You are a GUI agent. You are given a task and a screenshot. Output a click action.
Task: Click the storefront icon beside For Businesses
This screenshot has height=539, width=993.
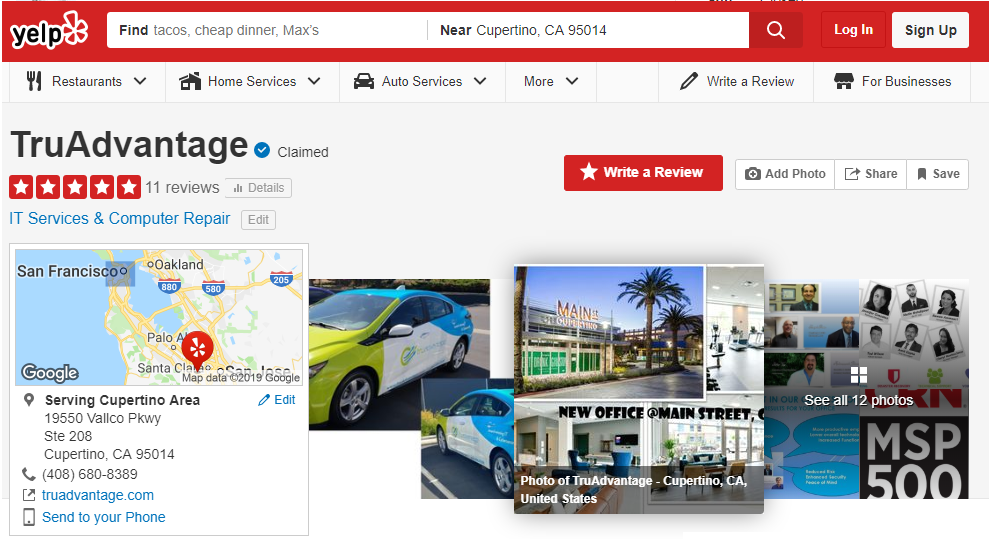pos(844,81)
